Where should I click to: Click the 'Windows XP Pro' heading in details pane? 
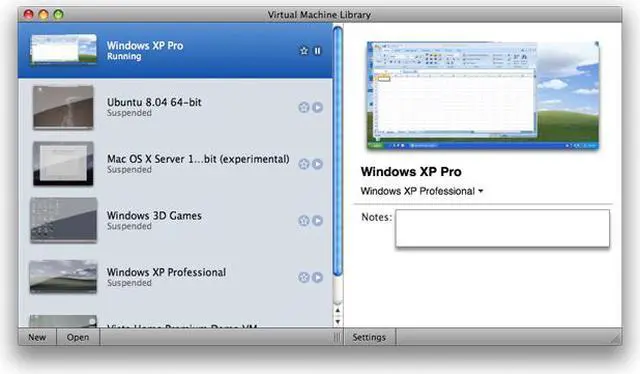pyautogui.click(x=411, y=172)
